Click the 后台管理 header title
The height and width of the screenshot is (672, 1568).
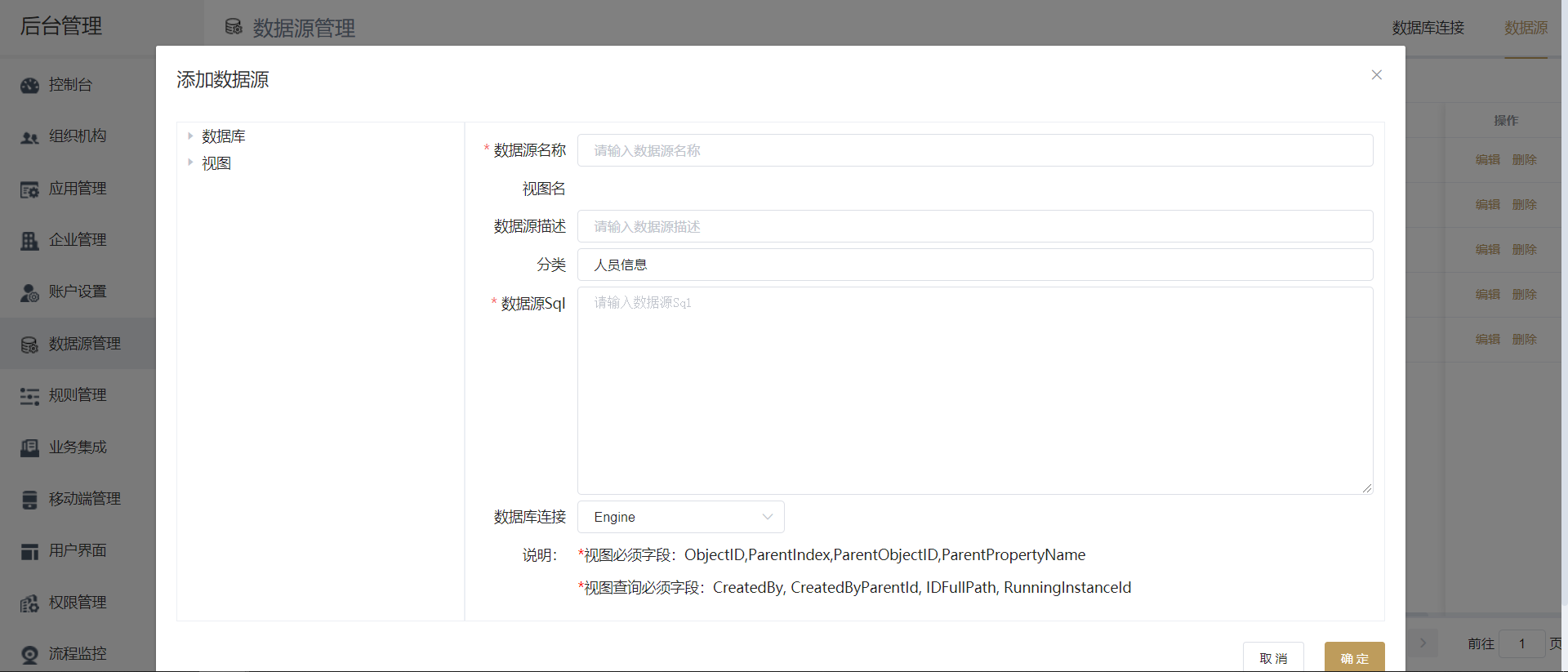click(61, 26)
